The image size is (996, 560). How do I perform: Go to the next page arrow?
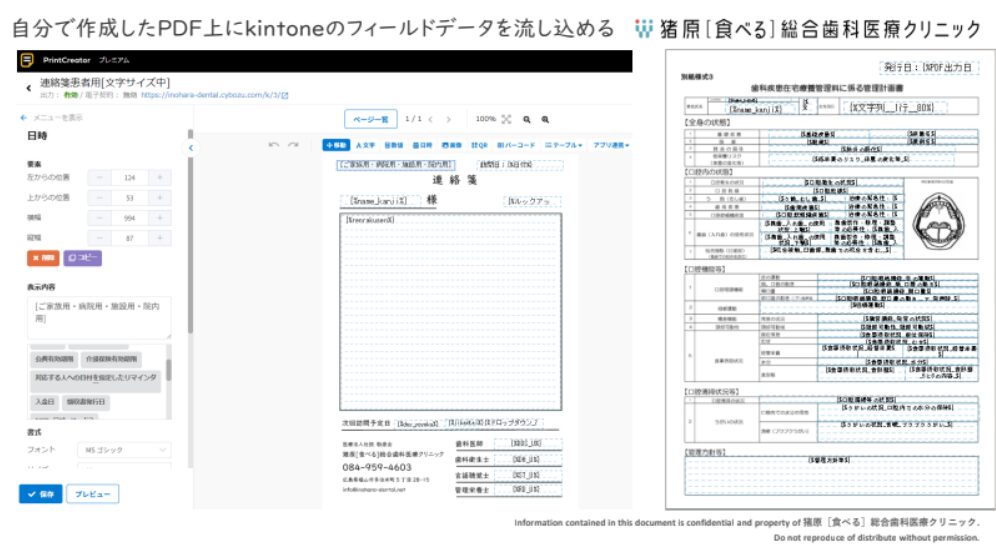[x=448, y=119]
